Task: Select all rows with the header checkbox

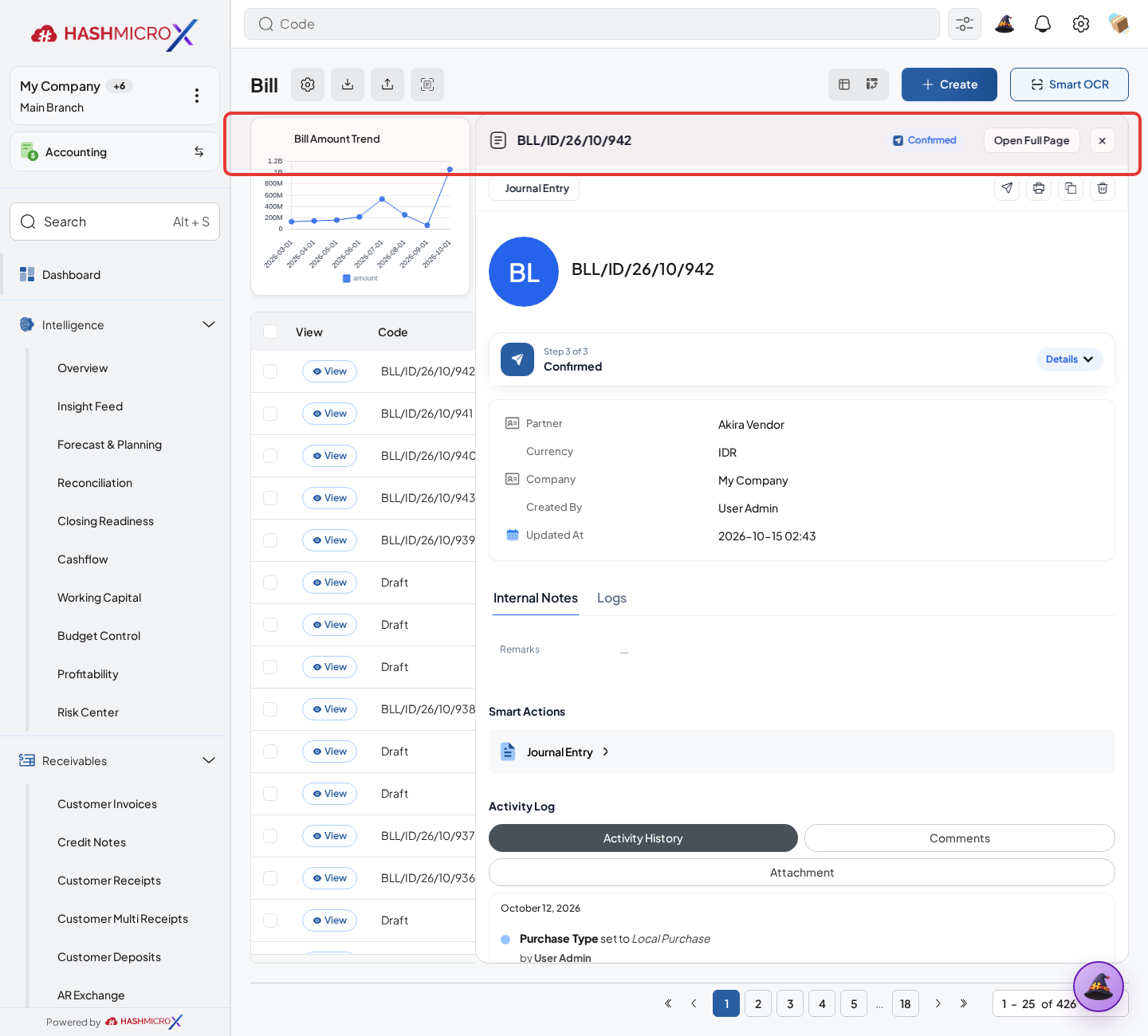Action: (x=270, y=332)
